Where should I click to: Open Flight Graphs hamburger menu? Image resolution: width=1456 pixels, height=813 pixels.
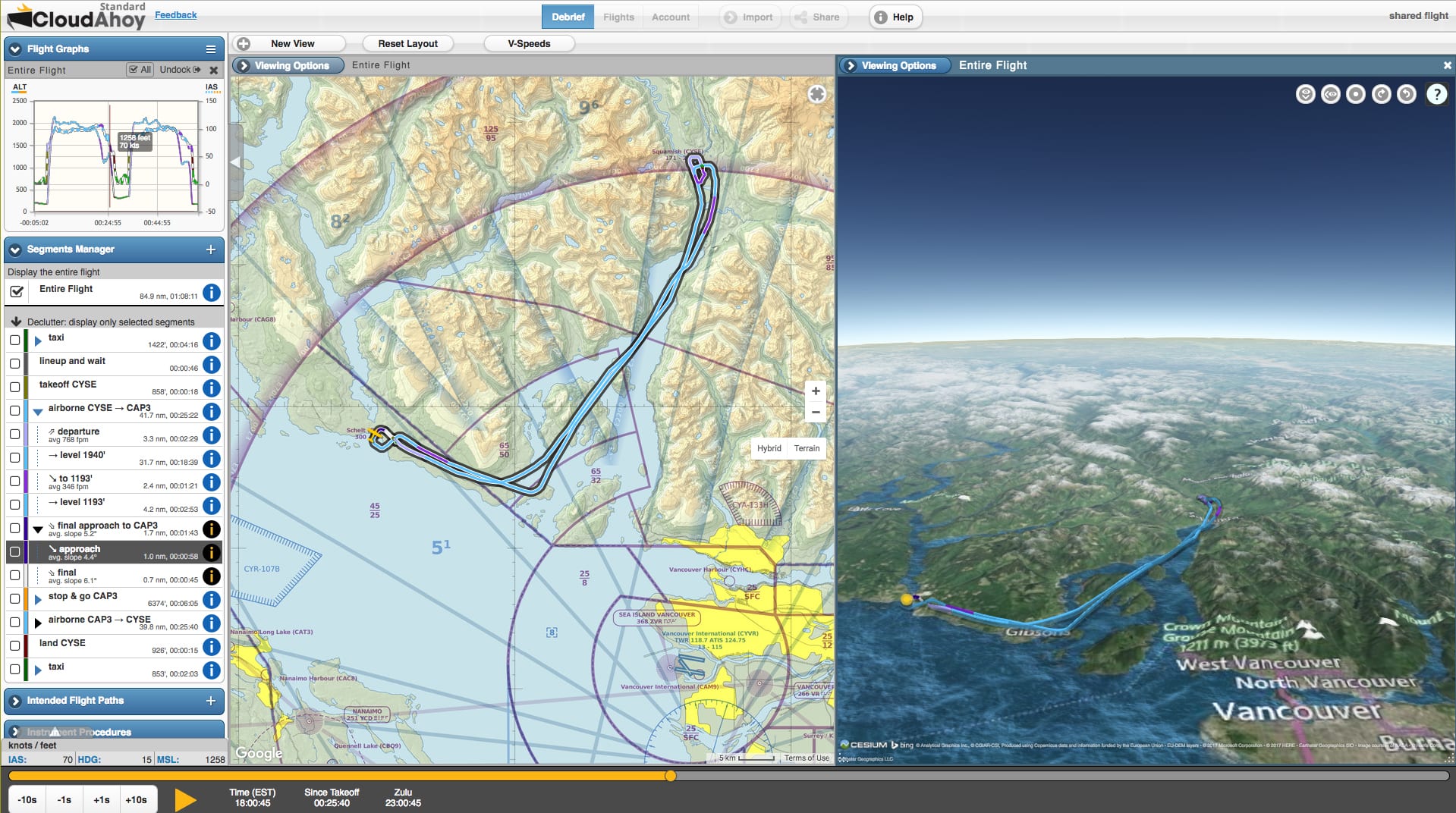tap(211, 49)
